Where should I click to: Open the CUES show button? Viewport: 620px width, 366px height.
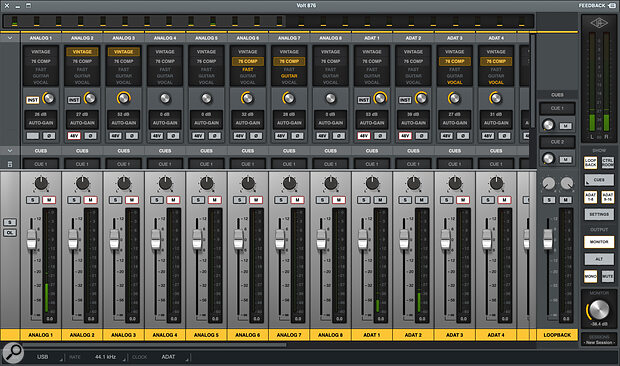point(599,180)
